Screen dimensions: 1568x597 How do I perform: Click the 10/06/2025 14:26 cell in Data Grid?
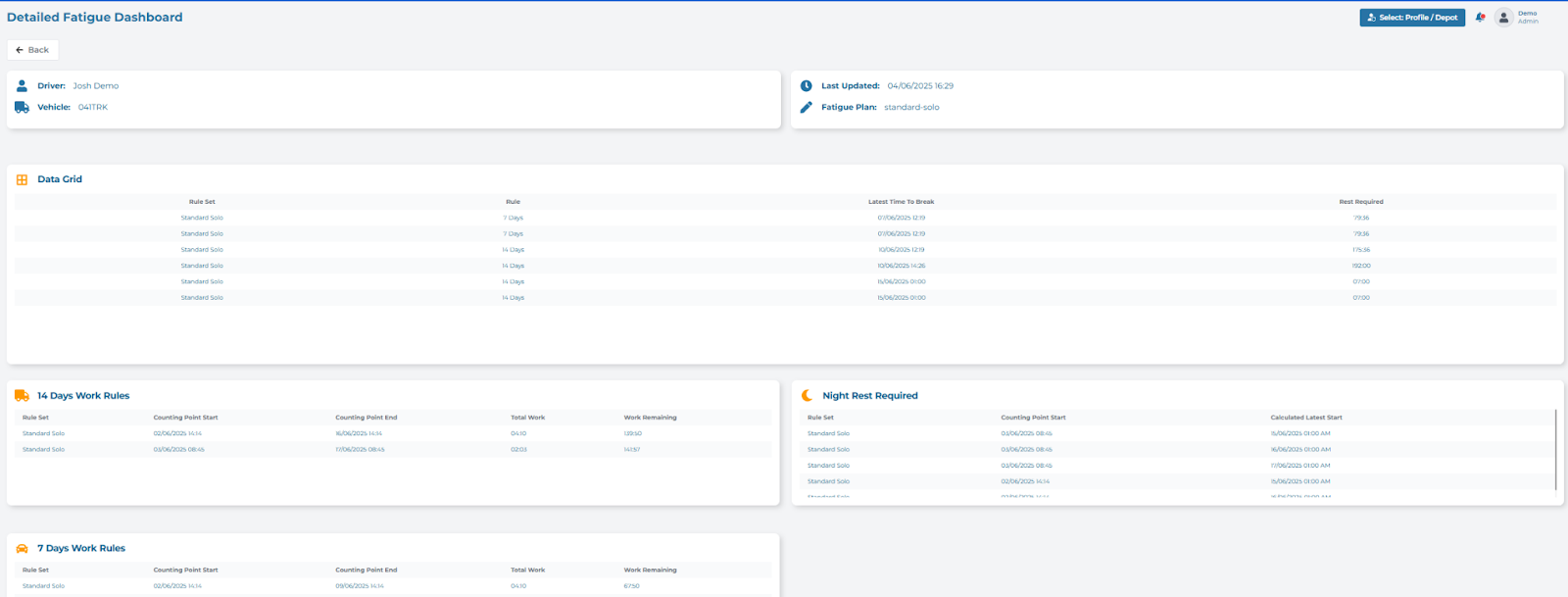(x=902, y=266)
